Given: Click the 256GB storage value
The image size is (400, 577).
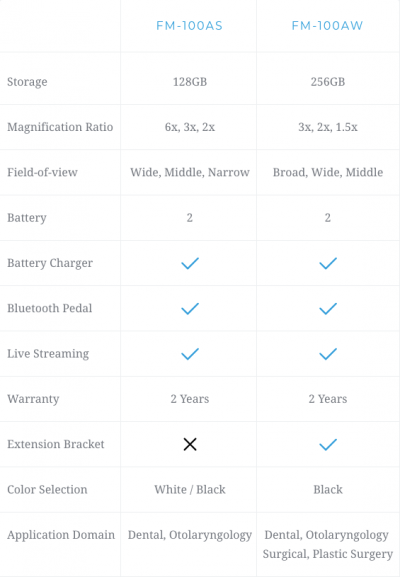Looking at the screenshot, I should pyautogui.click(x=328, y=82).
